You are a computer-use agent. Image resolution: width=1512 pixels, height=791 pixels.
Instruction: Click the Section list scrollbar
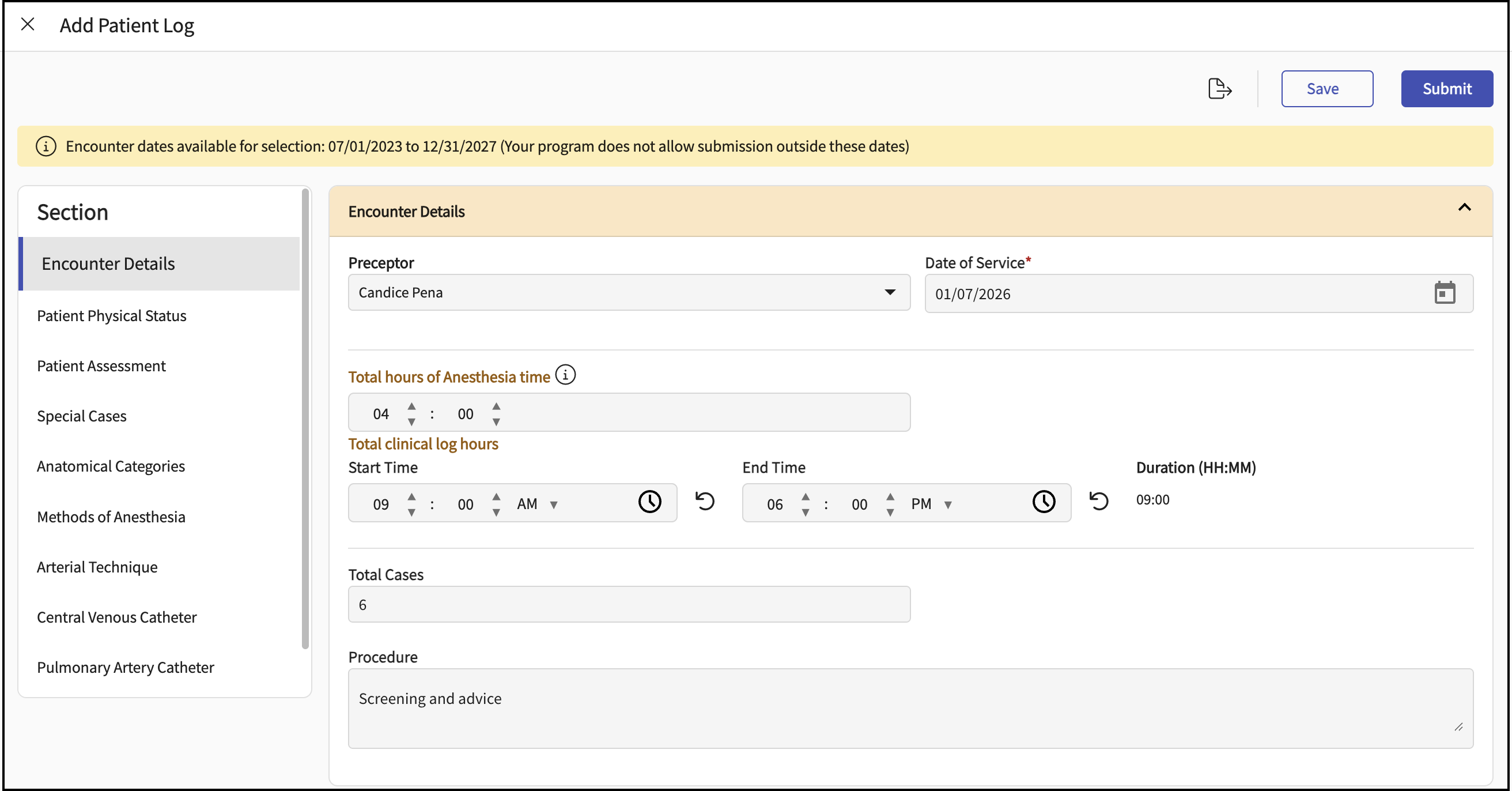click(x=305, y=419)
